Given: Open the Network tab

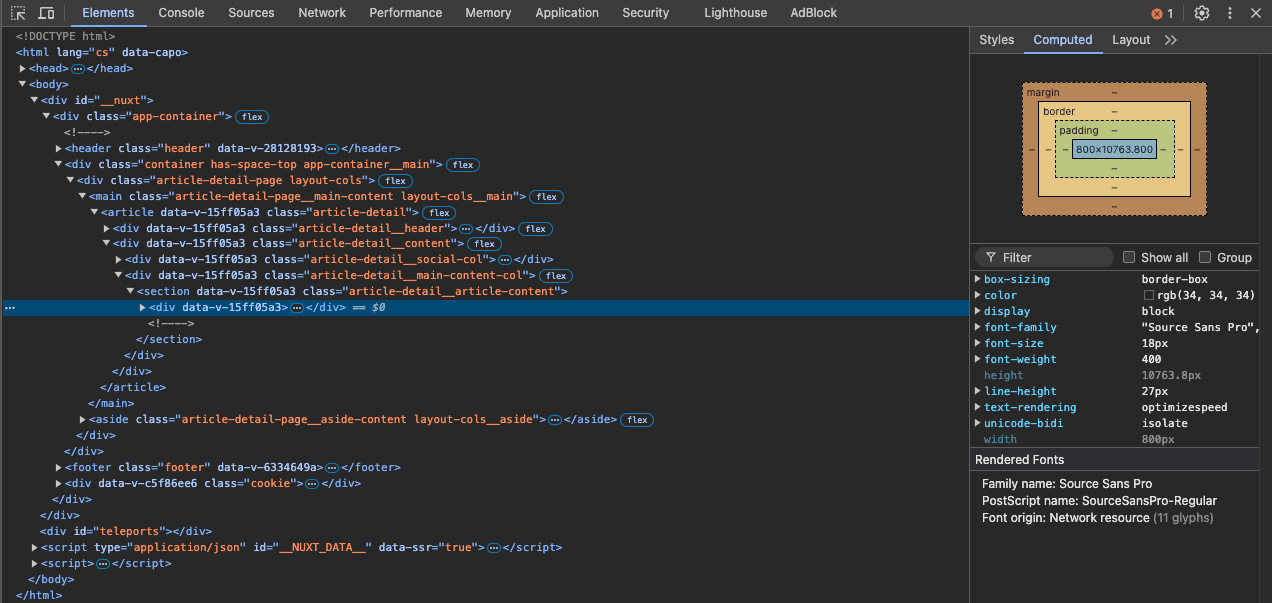Looking at the screenshot, I should tap(322, 13).
